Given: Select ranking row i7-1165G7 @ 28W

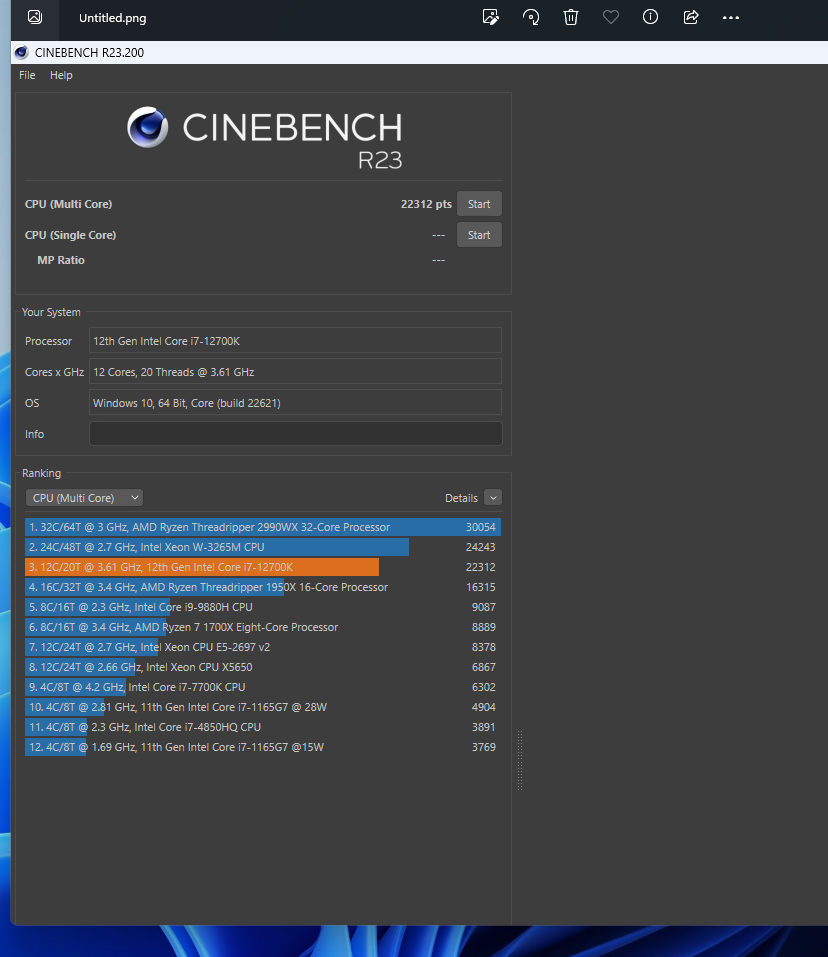Looking at the screenshot, I should [263, 707].
